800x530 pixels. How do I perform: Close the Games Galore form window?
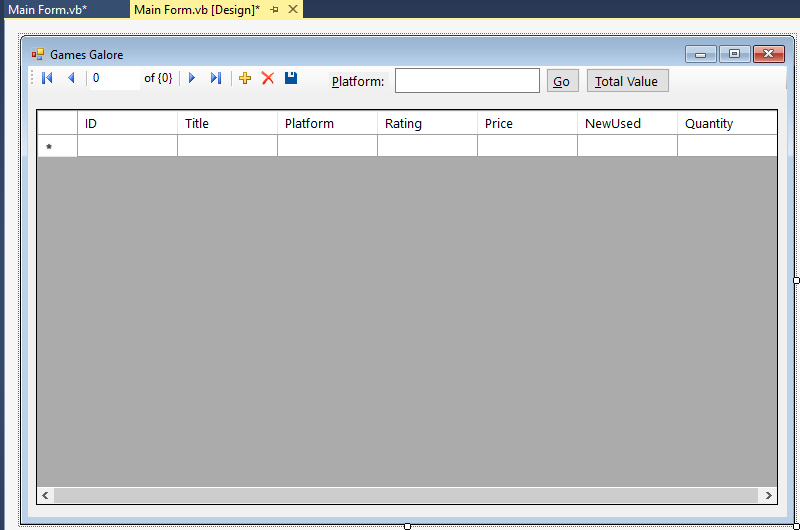click(768, 54)
